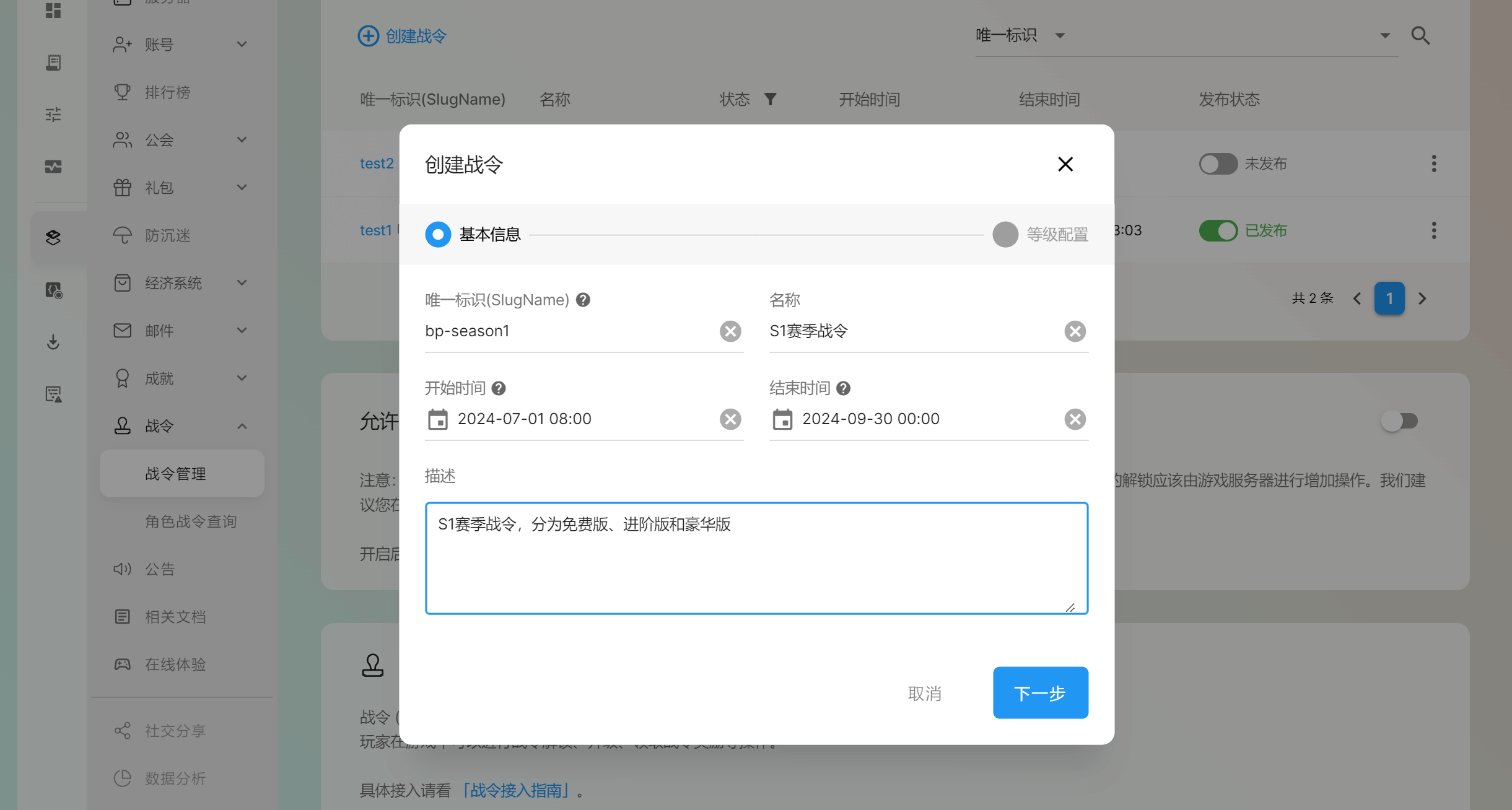Open the 结束时间 calendar picker icon

coord(782,419)
